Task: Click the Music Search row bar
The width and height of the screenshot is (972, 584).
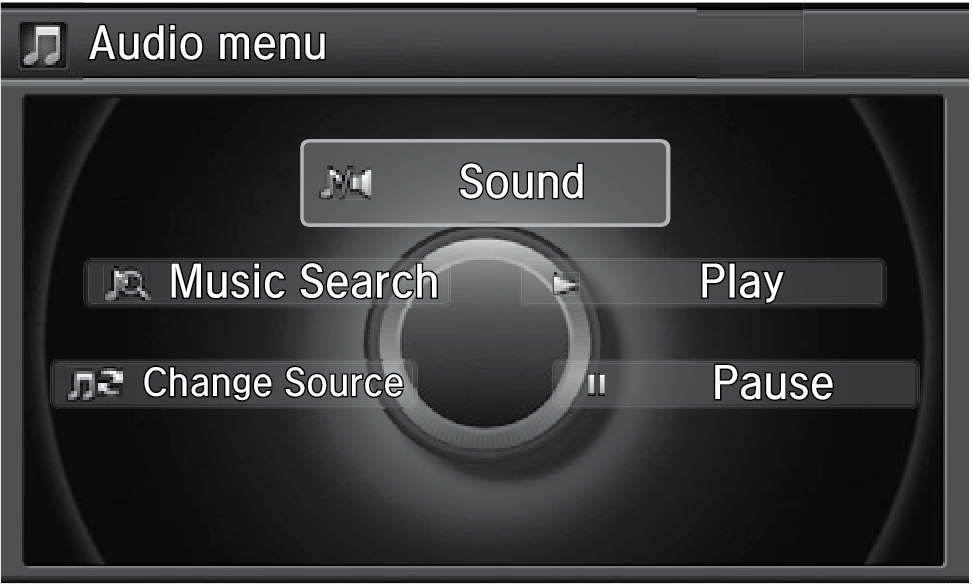Action: click(267, 283)
